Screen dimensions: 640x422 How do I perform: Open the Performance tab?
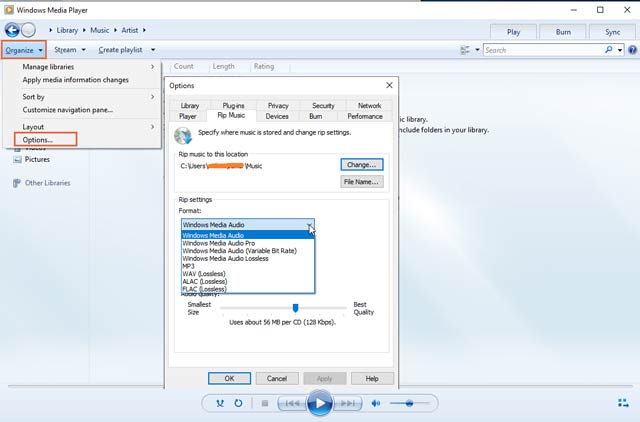click(365, 116)
